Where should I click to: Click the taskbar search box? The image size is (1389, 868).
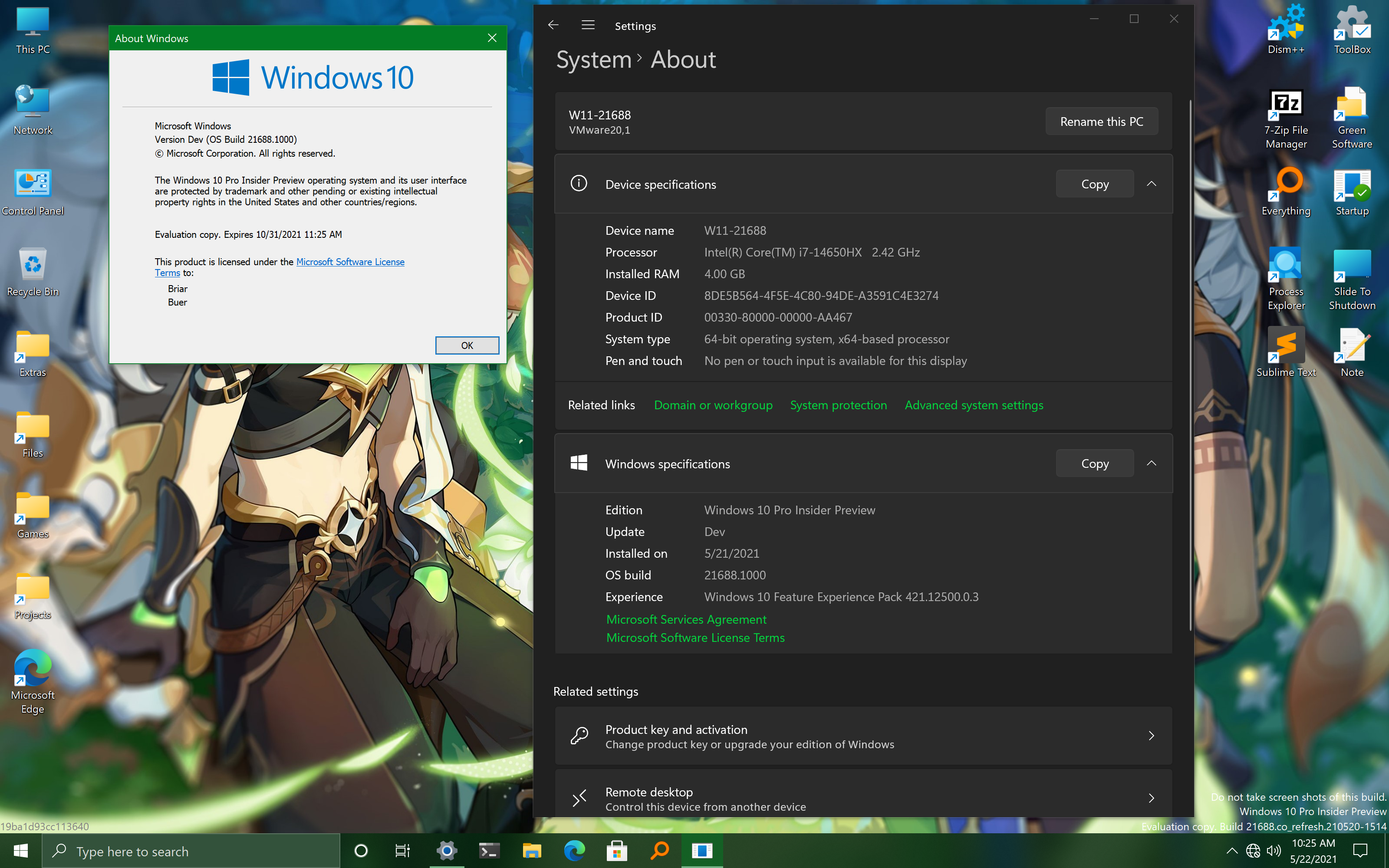click(x=189, y=851)
